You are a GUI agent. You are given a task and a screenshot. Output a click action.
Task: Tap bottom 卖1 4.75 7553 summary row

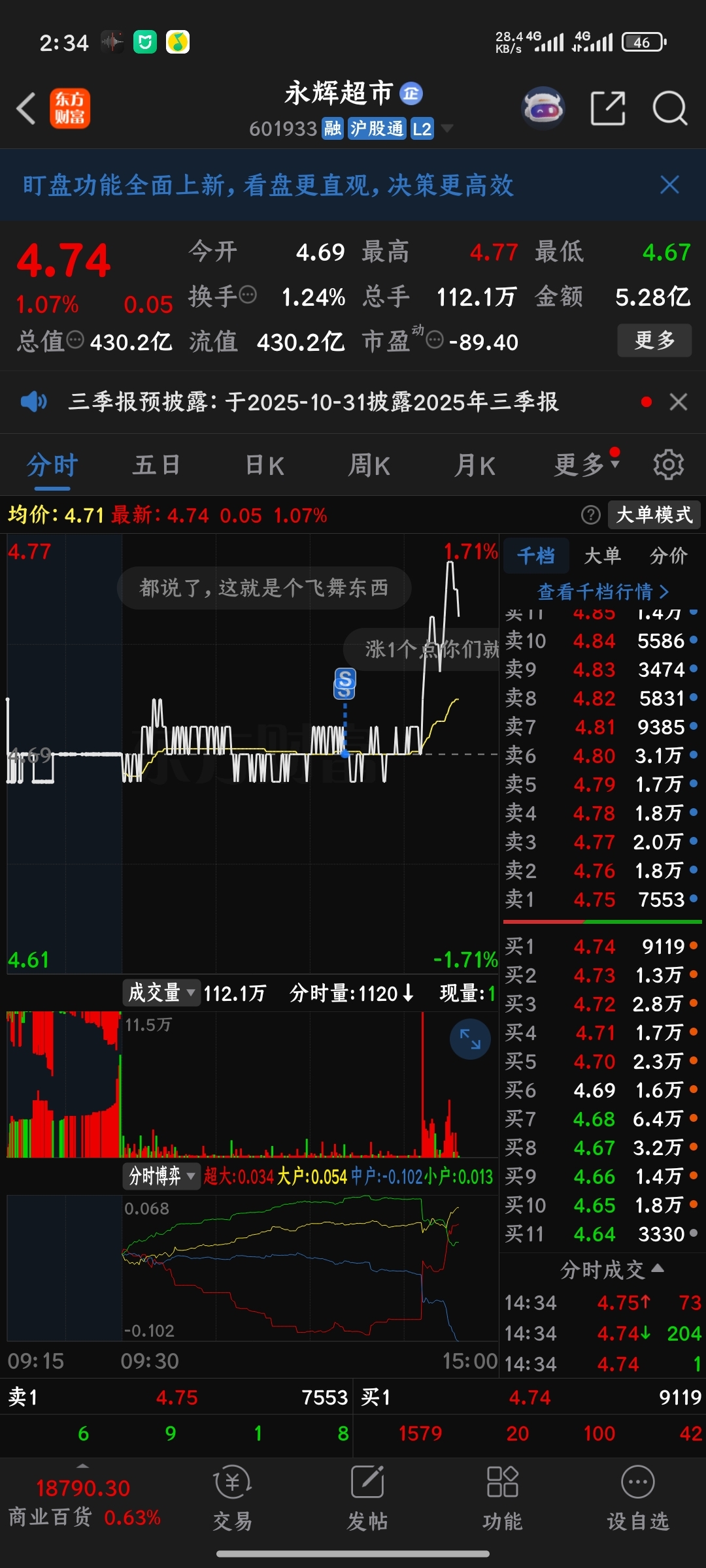176,1397
